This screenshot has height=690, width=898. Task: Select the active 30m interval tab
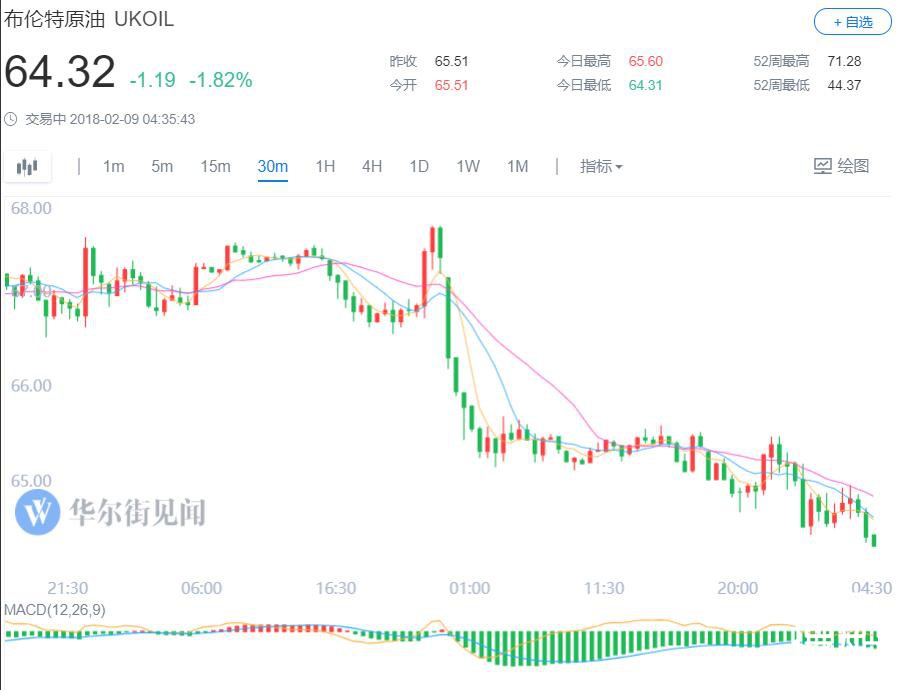point(273,167)
